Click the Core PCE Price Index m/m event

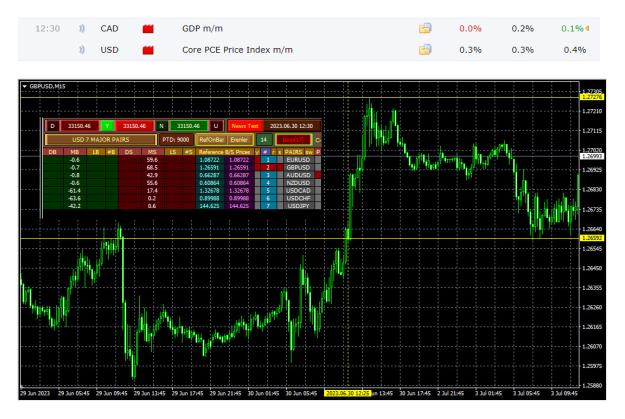237,50
